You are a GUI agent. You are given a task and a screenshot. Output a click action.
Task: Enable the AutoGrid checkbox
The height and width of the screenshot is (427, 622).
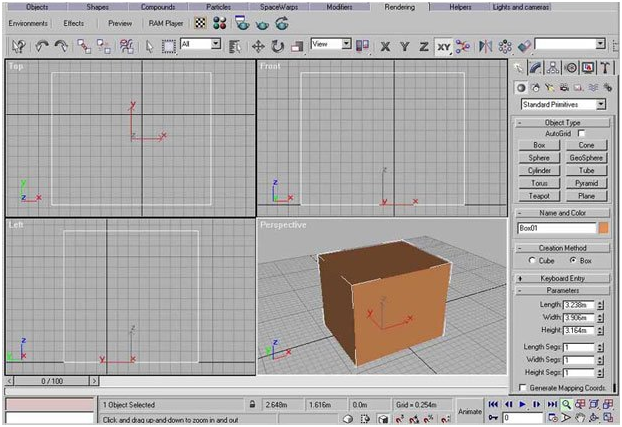(x=581, y=133)
